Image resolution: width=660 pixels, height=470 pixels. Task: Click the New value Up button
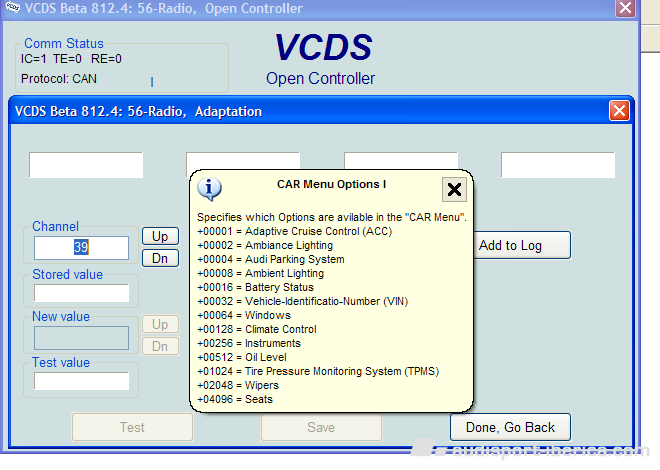[160, 324]
